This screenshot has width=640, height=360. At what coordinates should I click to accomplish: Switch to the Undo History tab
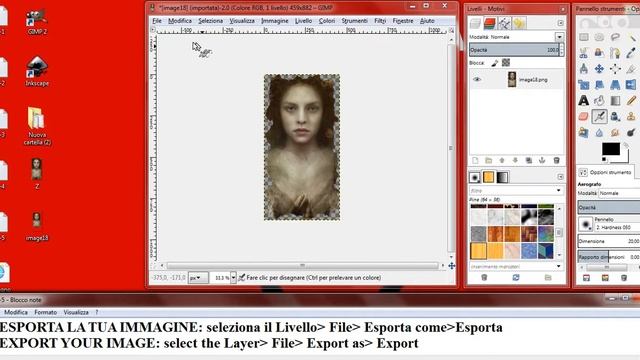519,23
